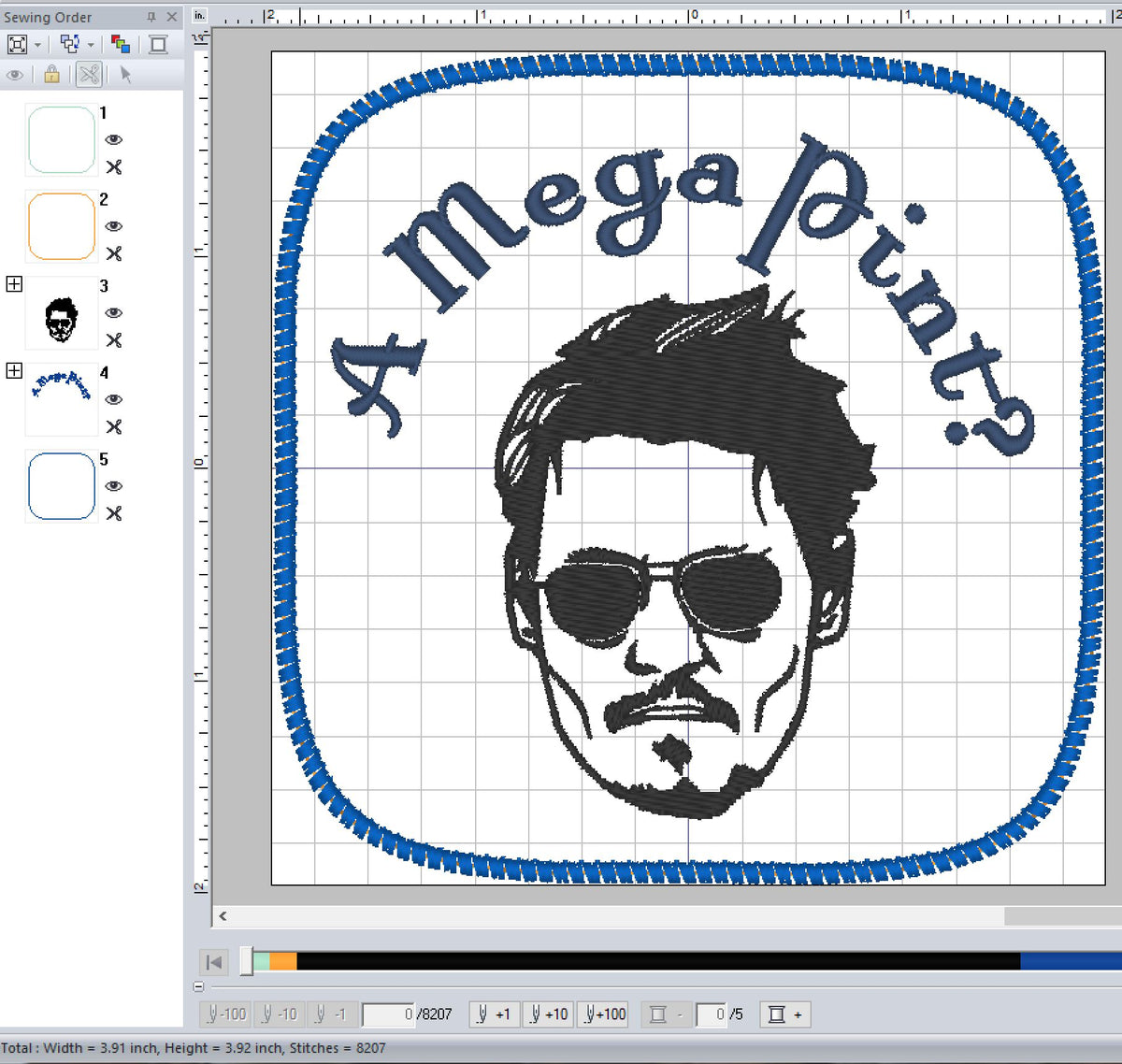Hide item 3 with its eye icon
Image resolution: width=1122 pixels, height=1064 pixels.
coord(114,312)
